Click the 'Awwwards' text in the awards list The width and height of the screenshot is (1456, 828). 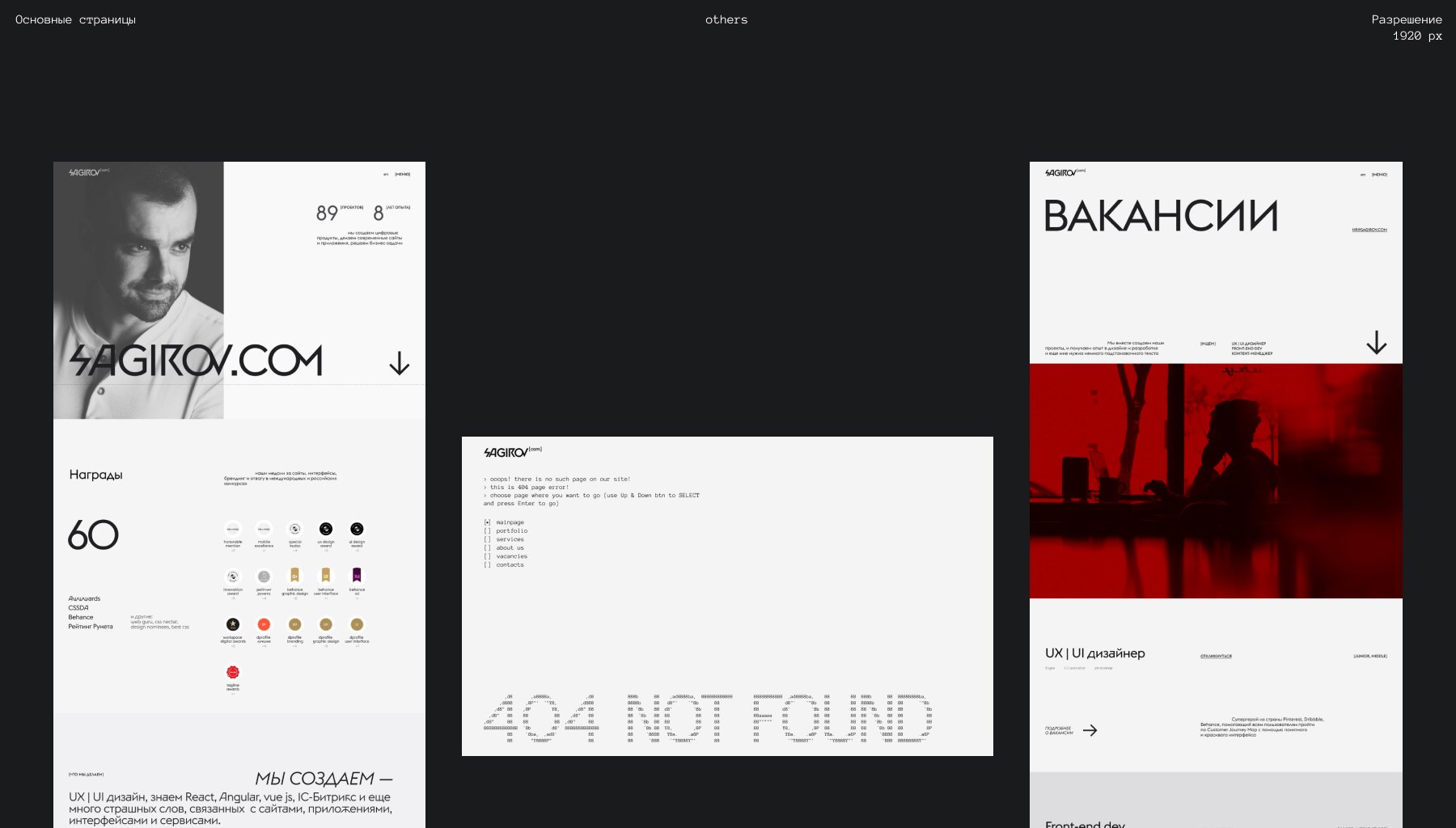(84, 598)
